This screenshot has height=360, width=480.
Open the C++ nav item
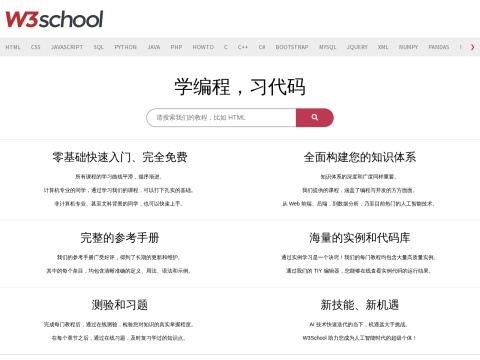(243, 47)
